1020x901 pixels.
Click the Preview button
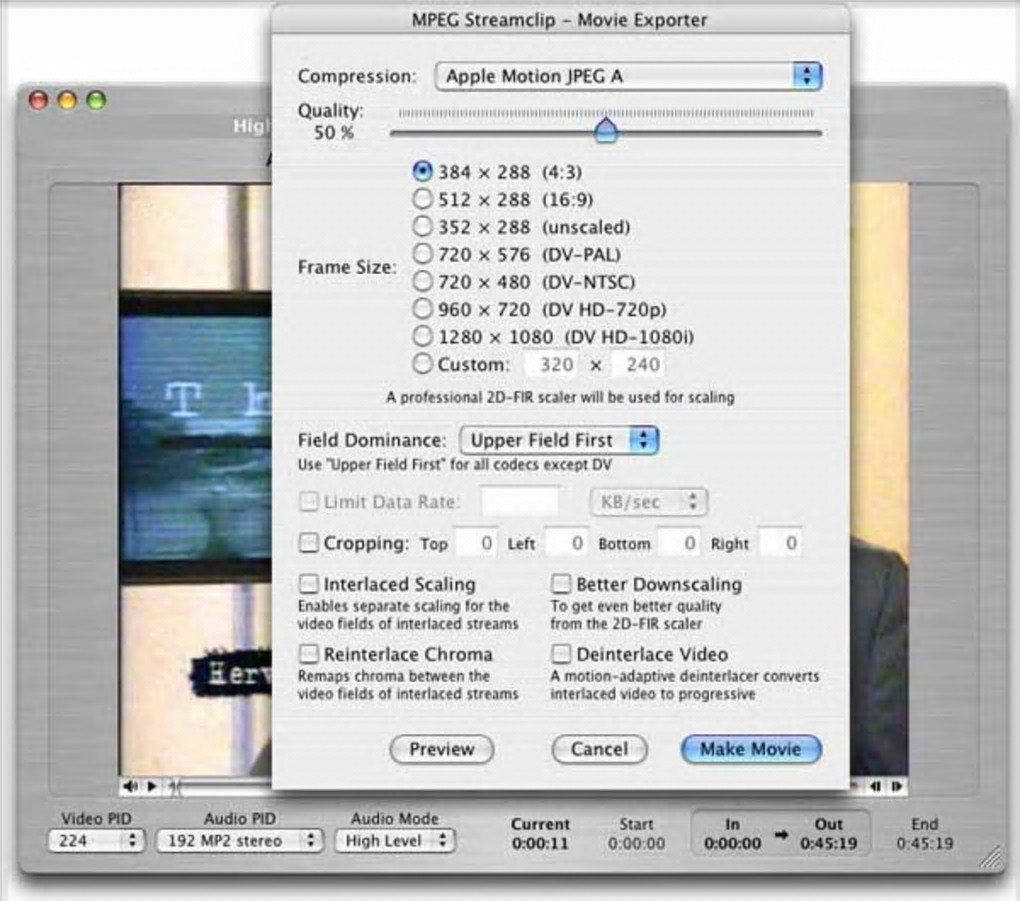click(x=442, y=749)
